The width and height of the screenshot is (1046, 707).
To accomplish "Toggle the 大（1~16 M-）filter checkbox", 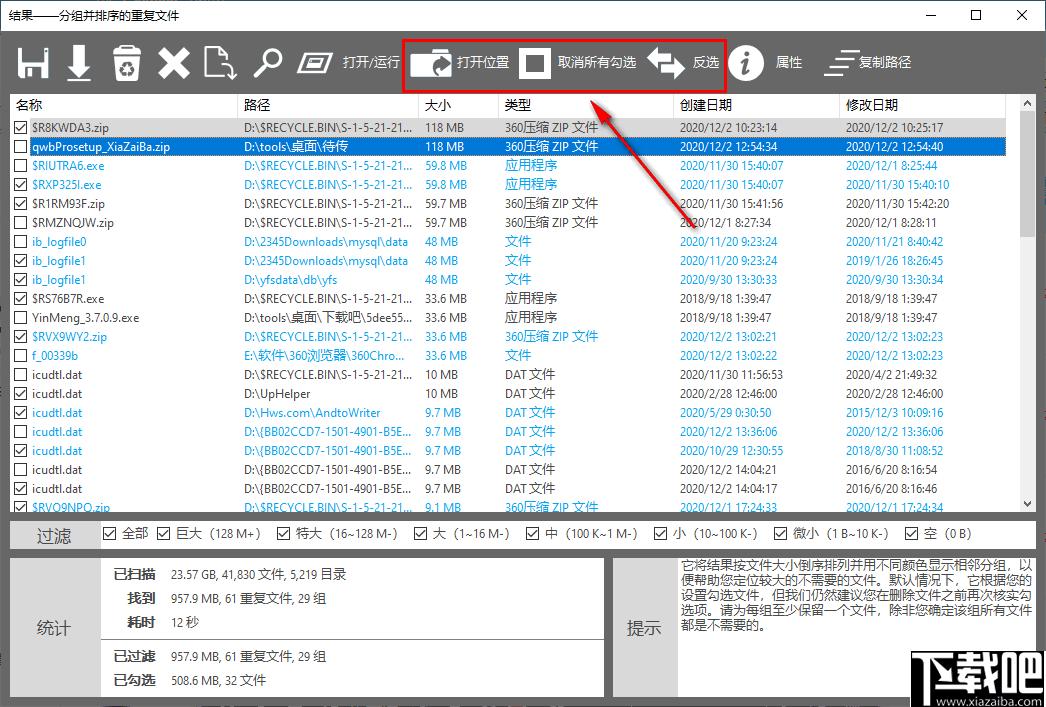I will click(x=420, y=534).
